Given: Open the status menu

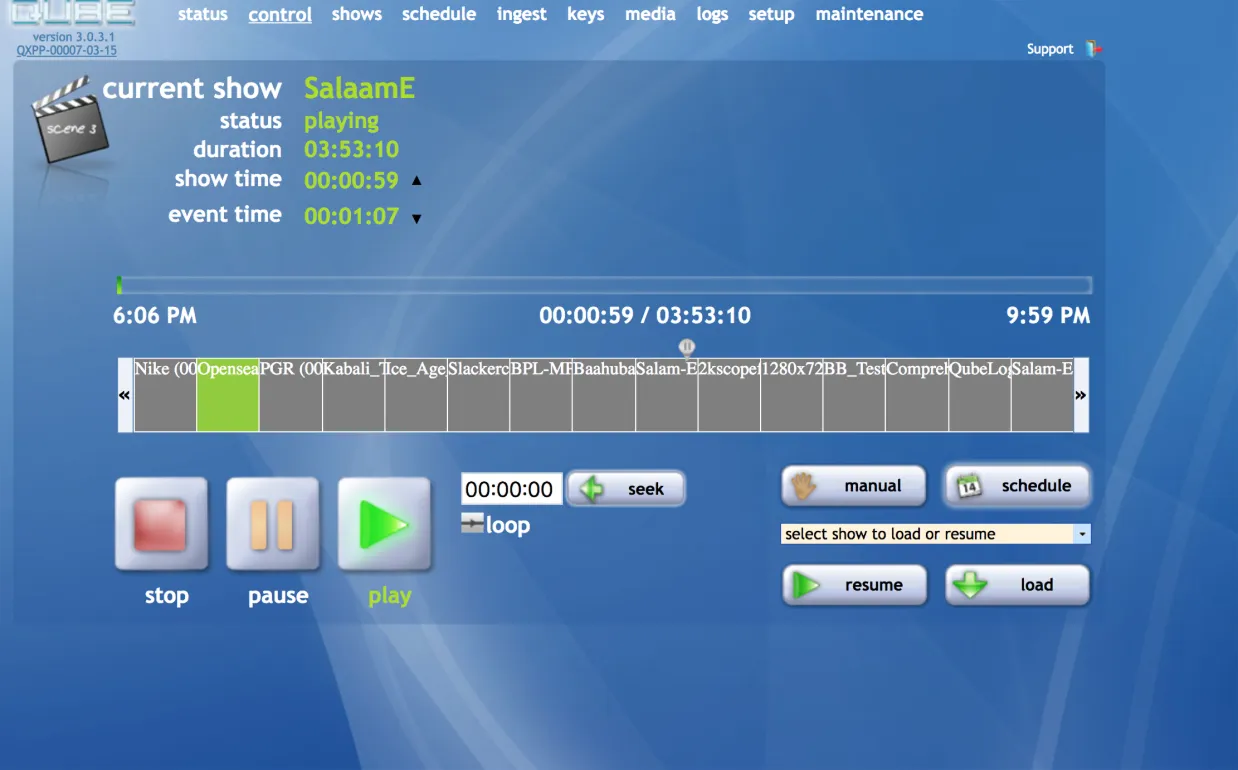Looking at the screenshot, I should (x=203, y=14).
